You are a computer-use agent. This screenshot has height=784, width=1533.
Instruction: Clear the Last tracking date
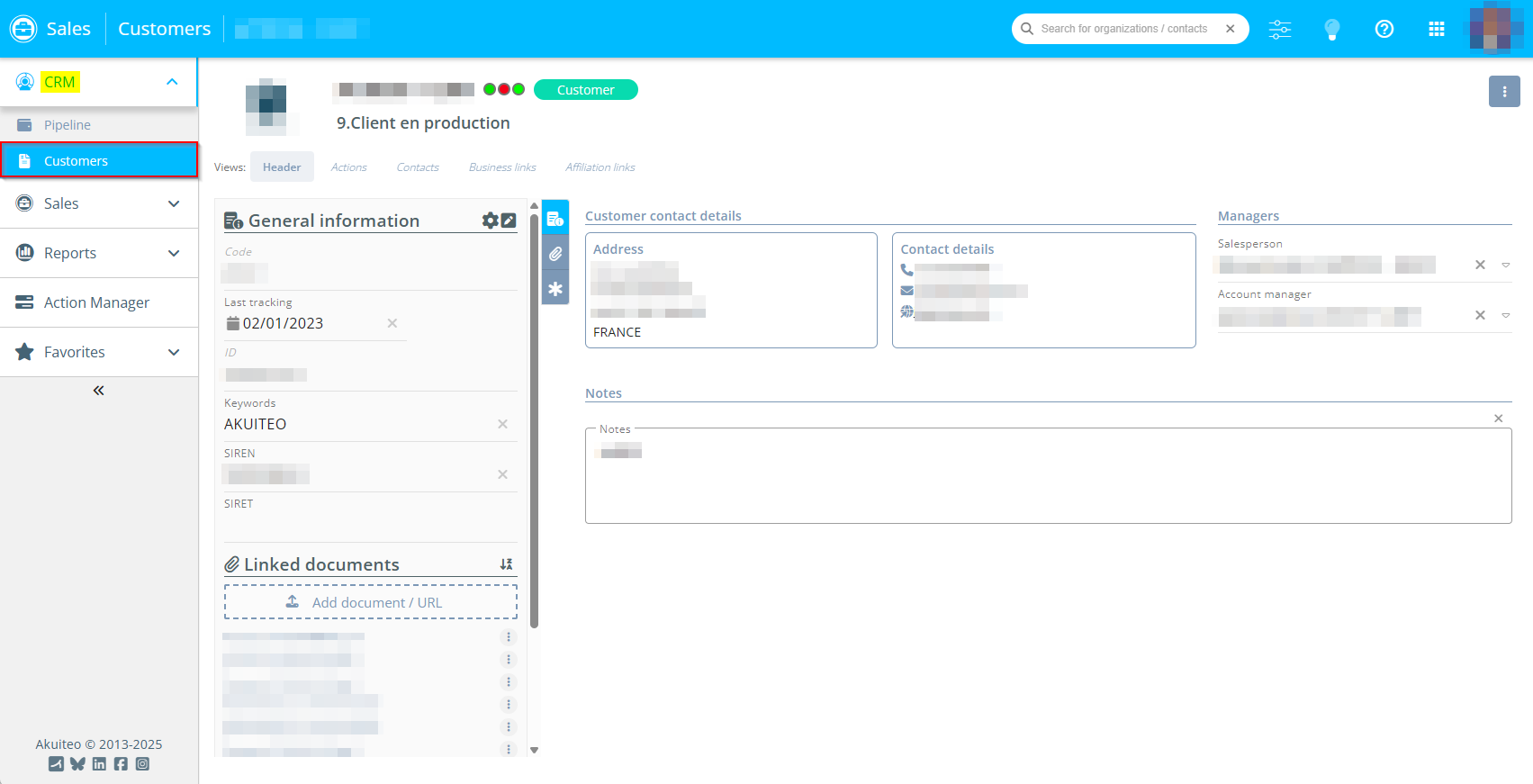(x=392, y=323)
